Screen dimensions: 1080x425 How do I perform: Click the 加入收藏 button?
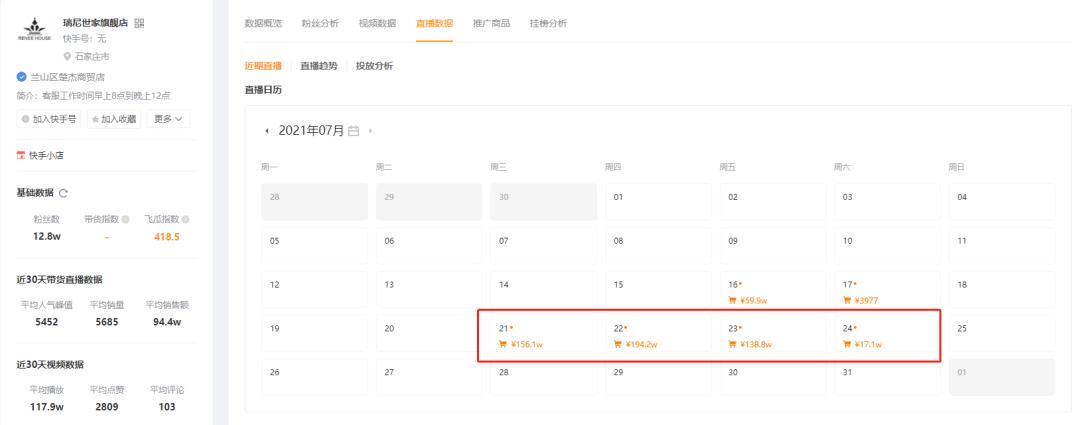[115, 120]
